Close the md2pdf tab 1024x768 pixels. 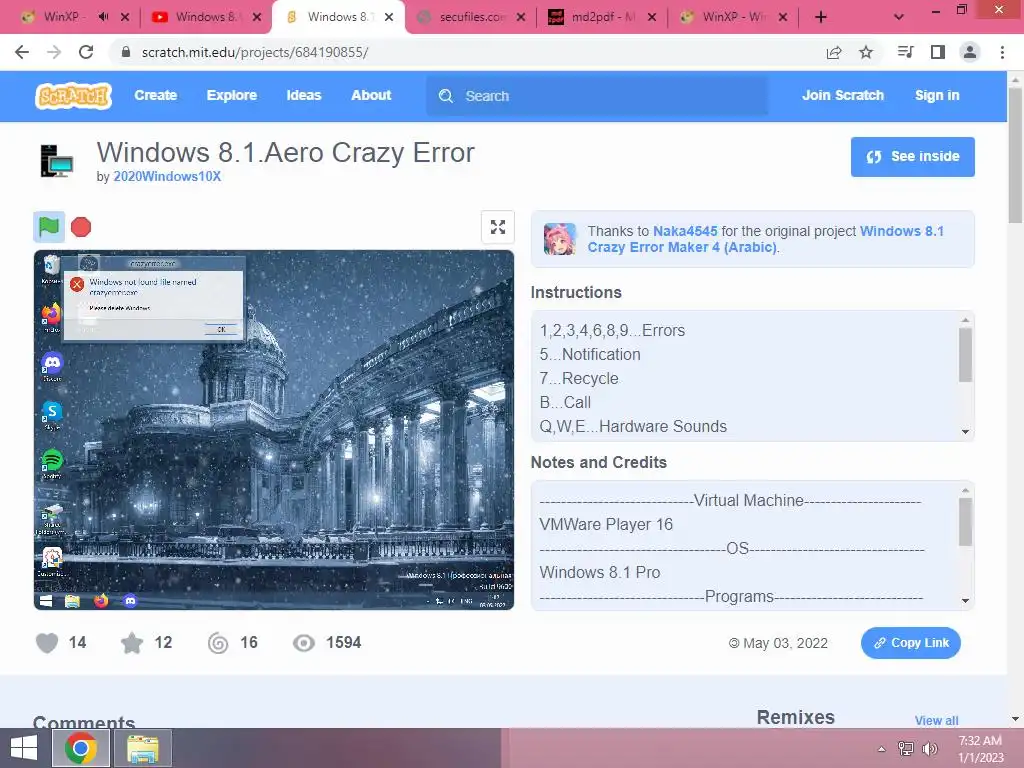tap(652, 17)
